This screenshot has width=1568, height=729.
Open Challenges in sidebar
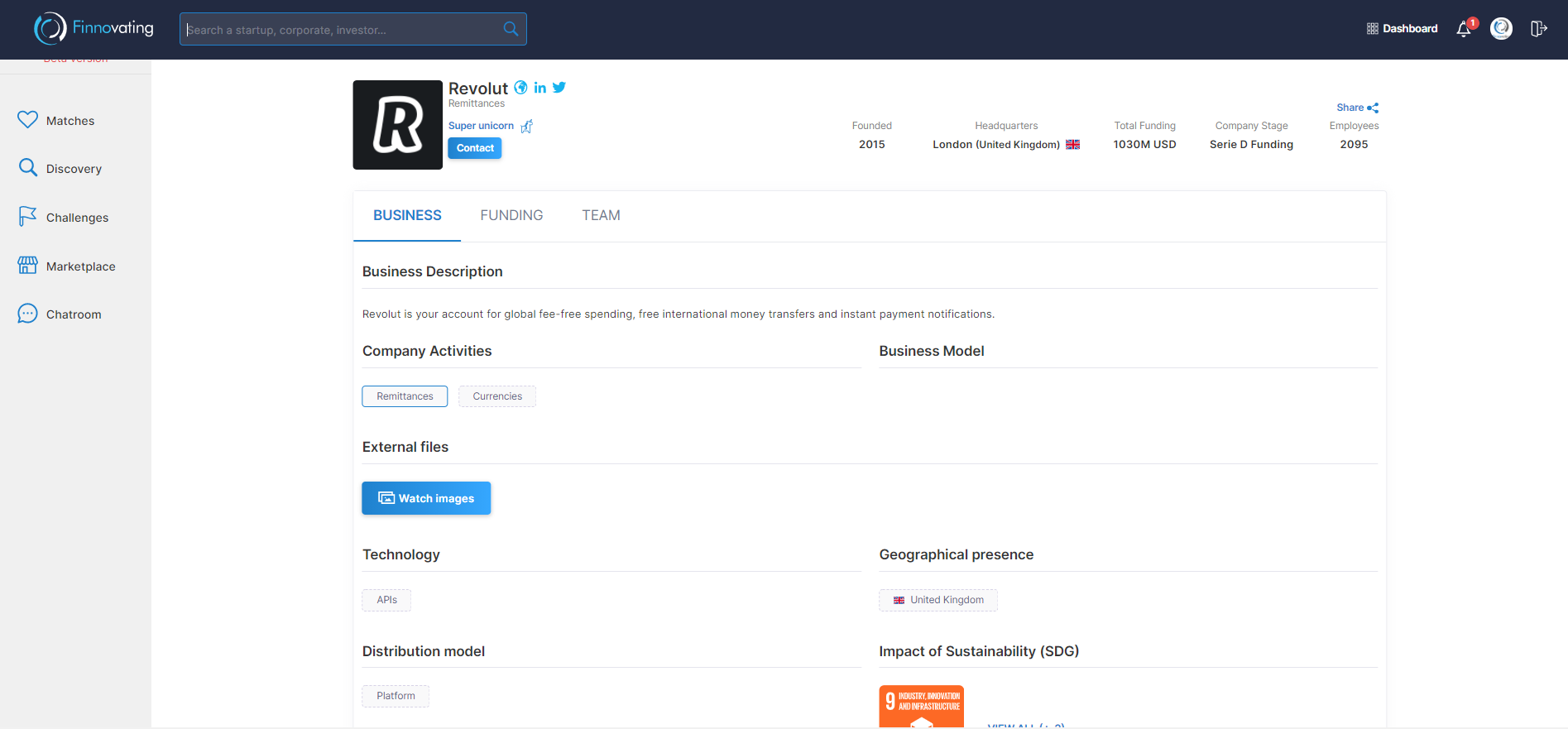(77, 218)
